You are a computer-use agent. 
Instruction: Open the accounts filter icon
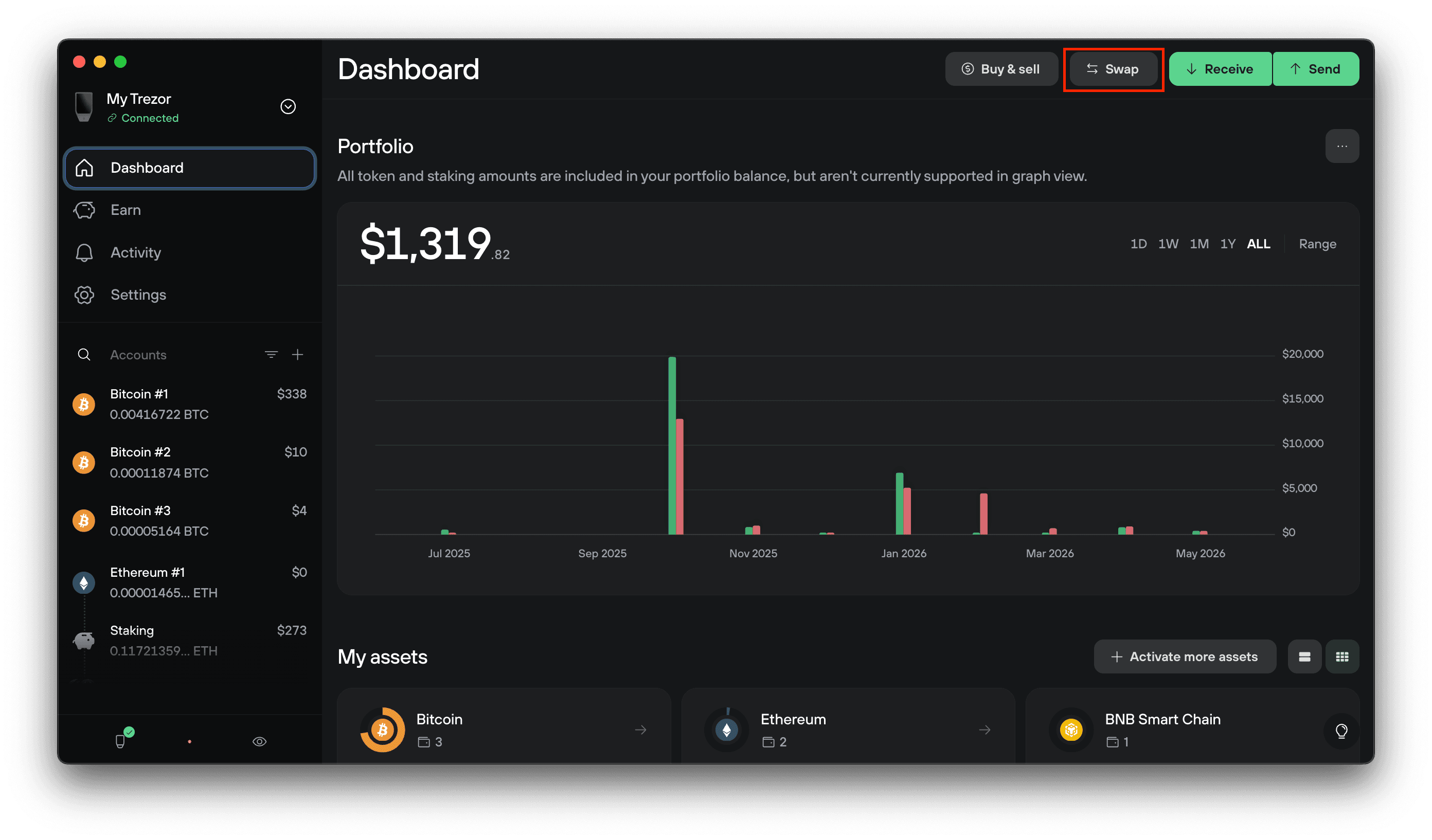tap(271, 355)
